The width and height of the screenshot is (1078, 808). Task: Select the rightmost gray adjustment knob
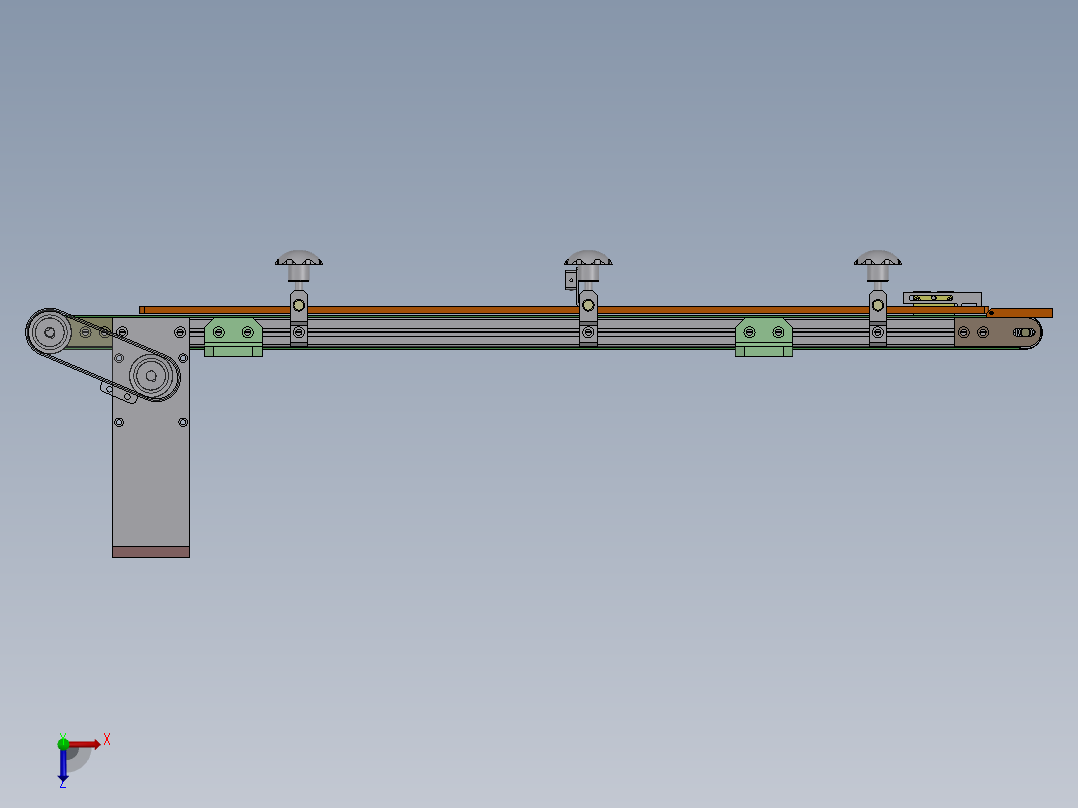878,266
